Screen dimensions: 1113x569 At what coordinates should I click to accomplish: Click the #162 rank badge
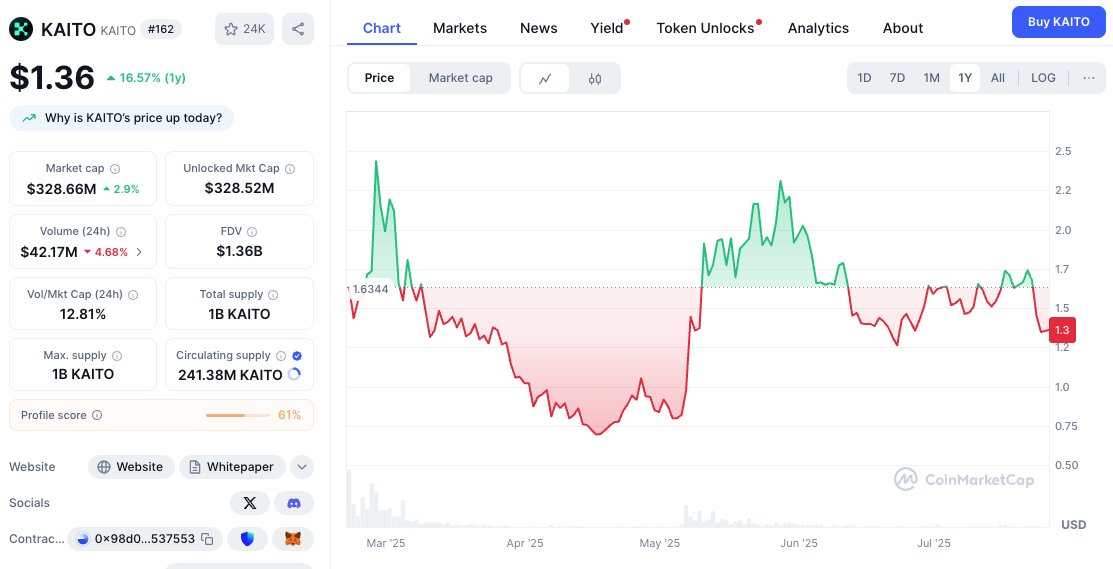pos(161,29)
